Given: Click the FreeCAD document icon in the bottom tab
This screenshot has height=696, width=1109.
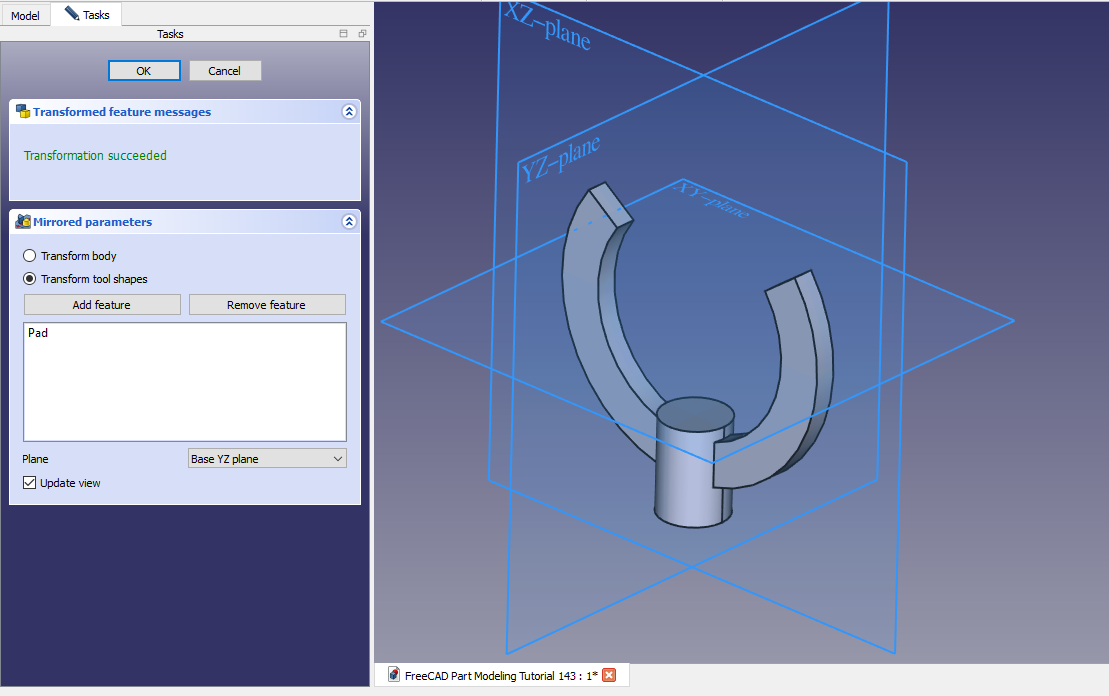Looking at the screenshot, I should click(x=394, y=675).
